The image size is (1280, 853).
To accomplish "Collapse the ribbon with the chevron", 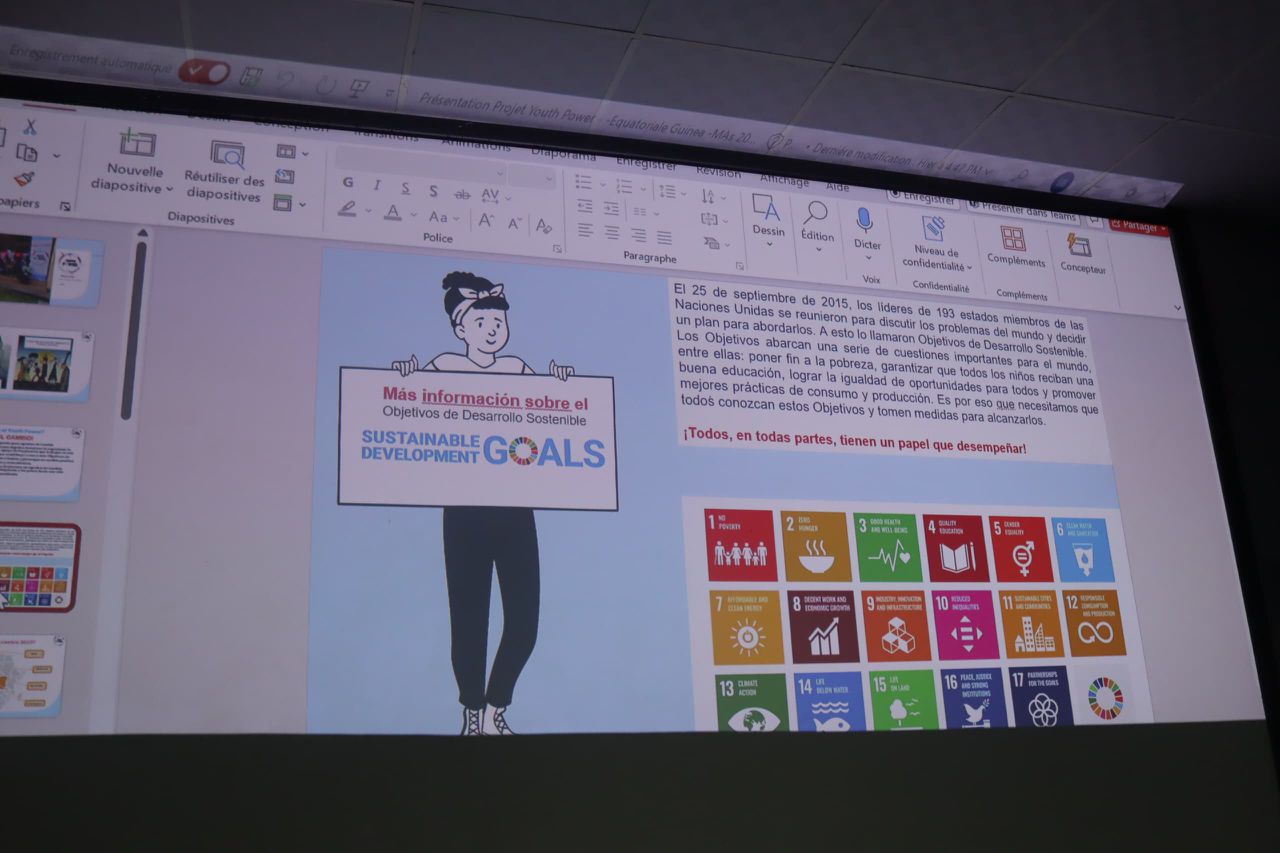I will (x=1177, y=309).
